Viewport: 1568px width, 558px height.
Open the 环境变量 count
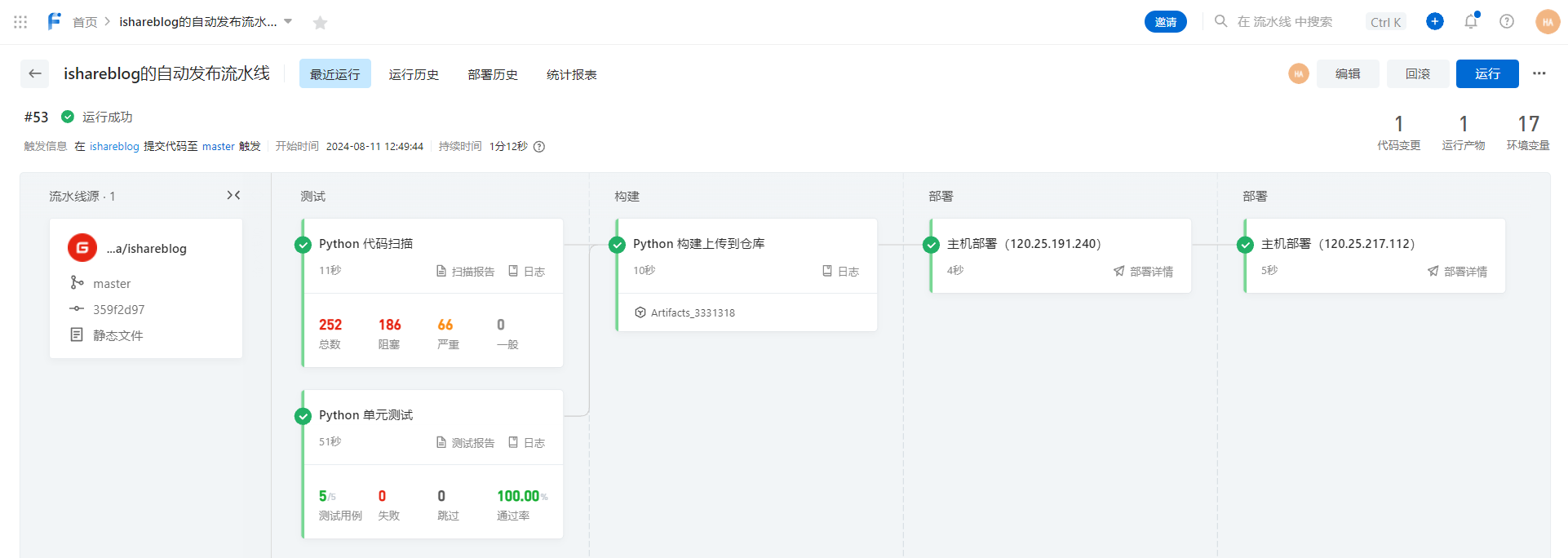click(1528, 132)
